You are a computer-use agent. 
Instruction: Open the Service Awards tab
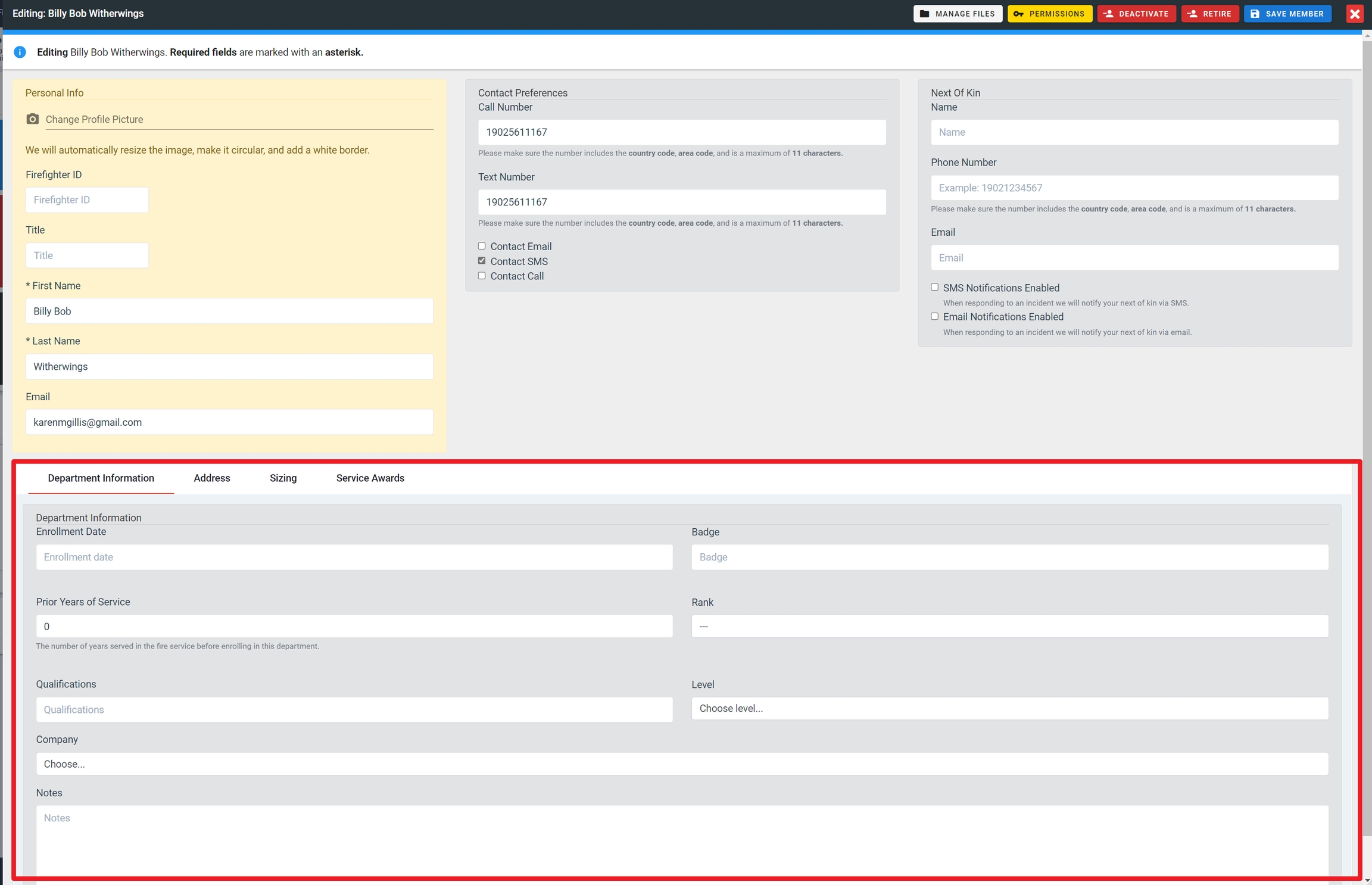[370, 478]
